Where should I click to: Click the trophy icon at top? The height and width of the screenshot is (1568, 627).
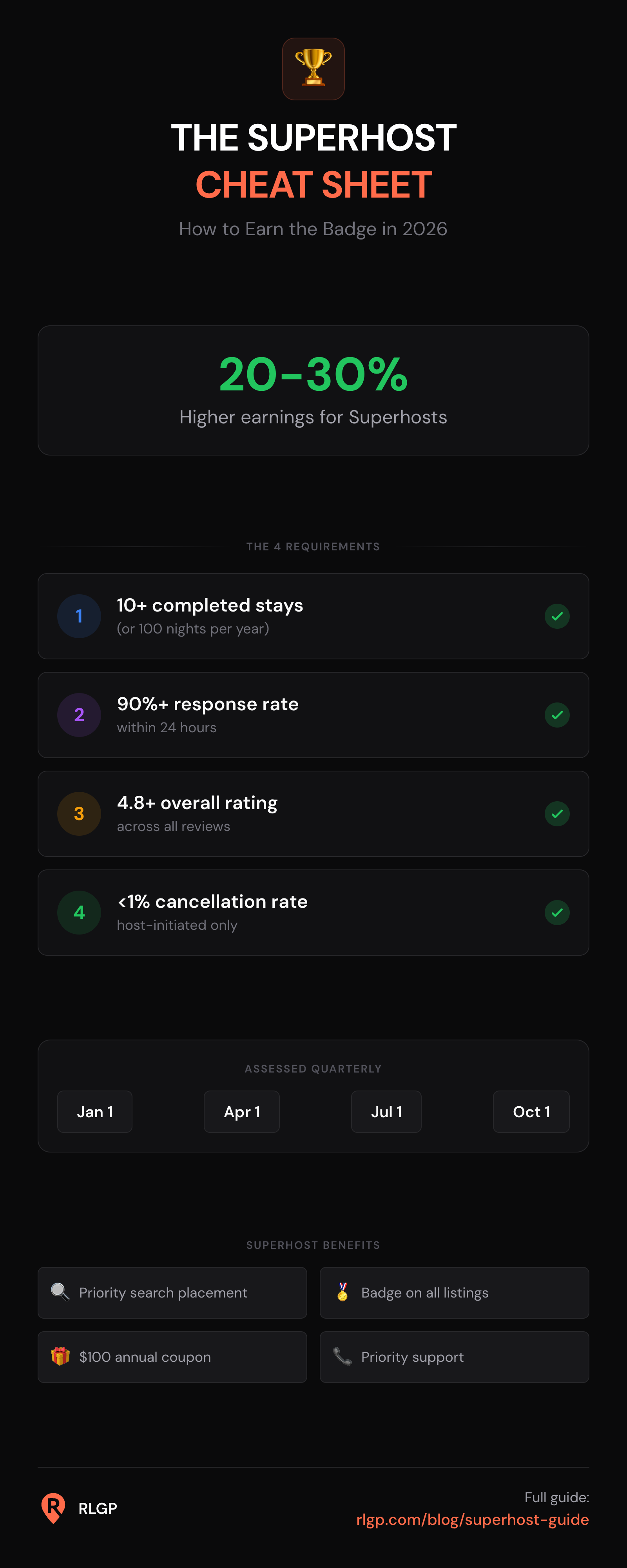313,69
